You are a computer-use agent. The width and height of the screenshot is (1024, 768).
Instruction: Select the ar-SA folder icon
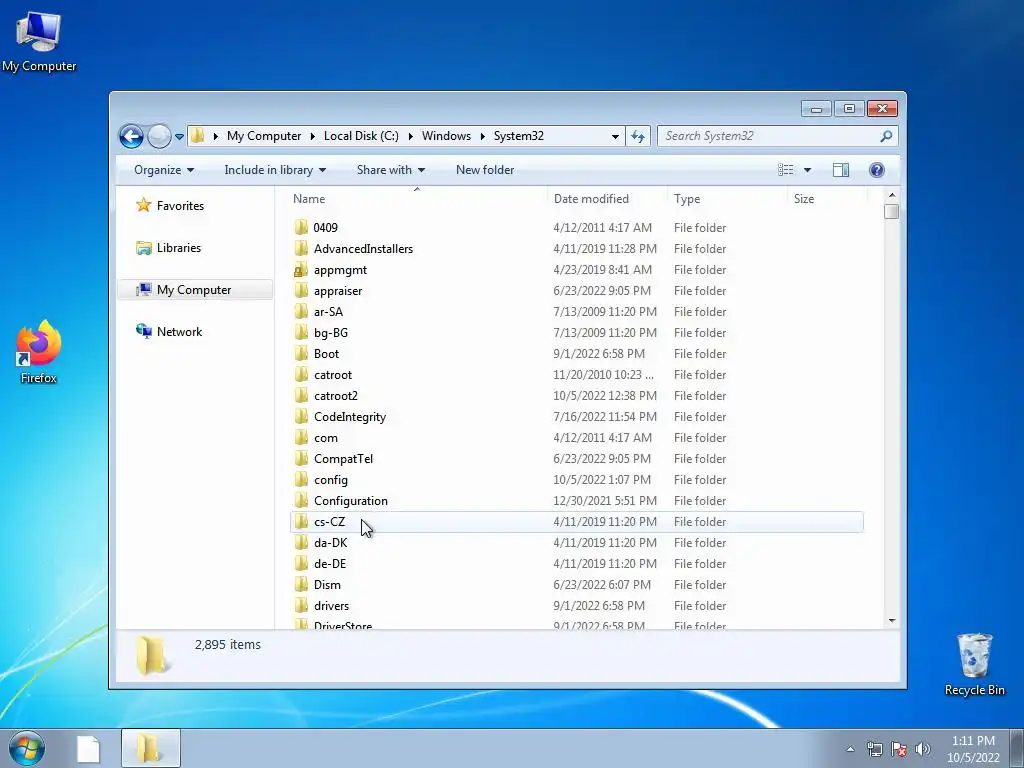tap(301, 312)
